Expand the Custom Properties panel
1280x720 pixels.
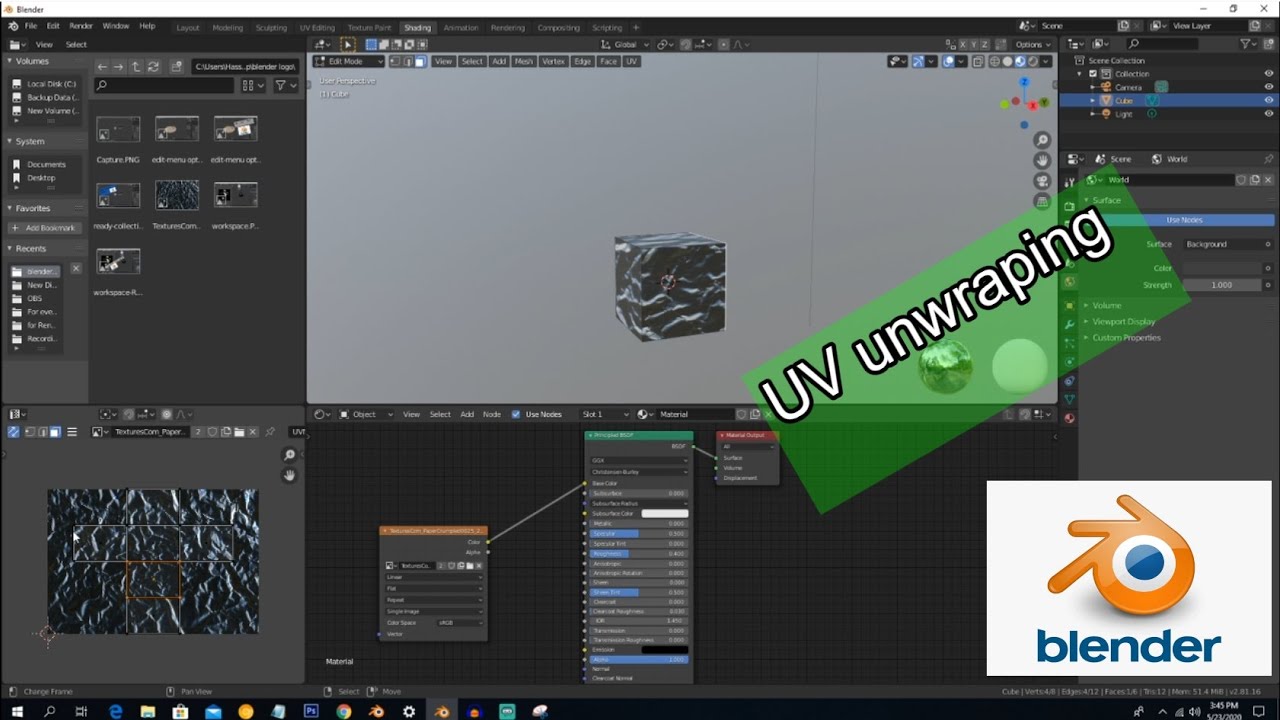(x=1126, y=337)
